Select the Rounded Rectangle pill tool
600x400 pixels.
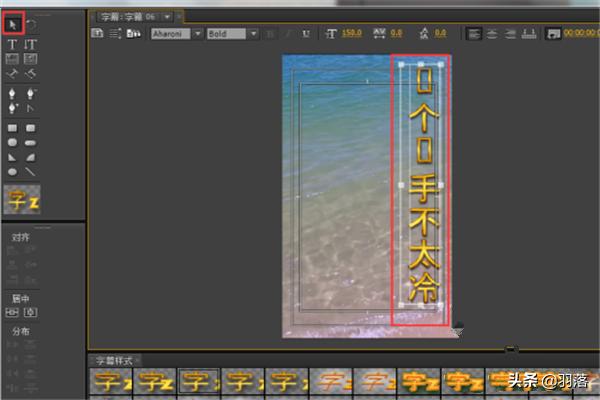[31, 143]
